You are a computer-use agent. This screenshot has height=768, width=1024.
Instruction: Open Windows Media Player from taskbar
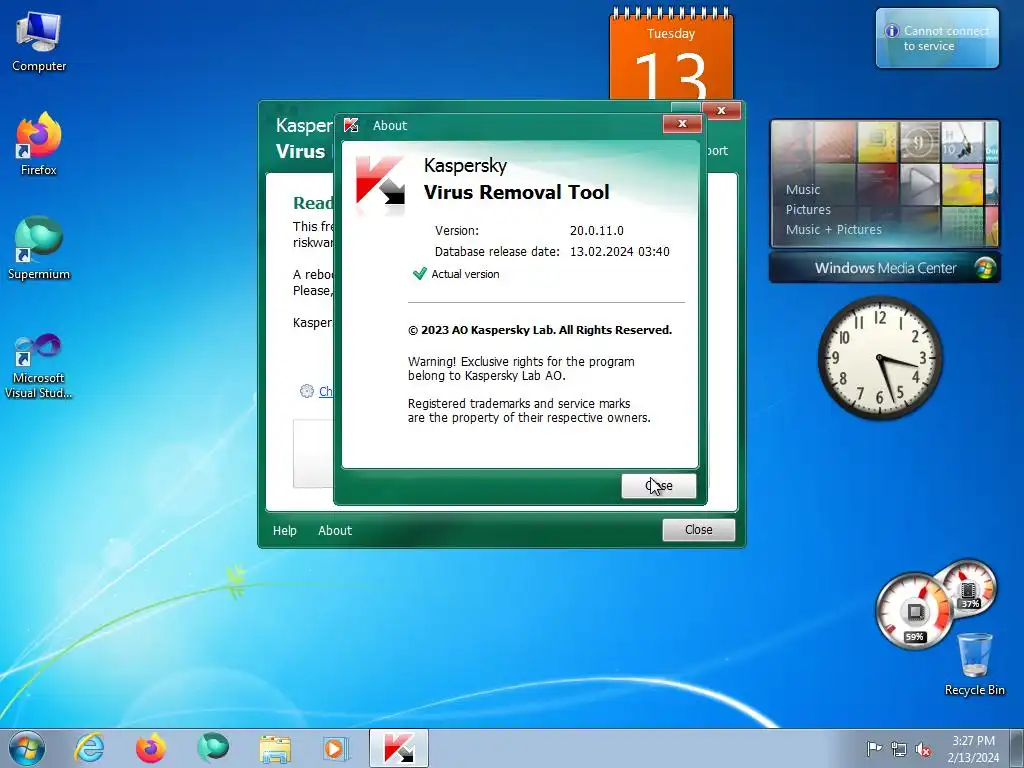336,748
